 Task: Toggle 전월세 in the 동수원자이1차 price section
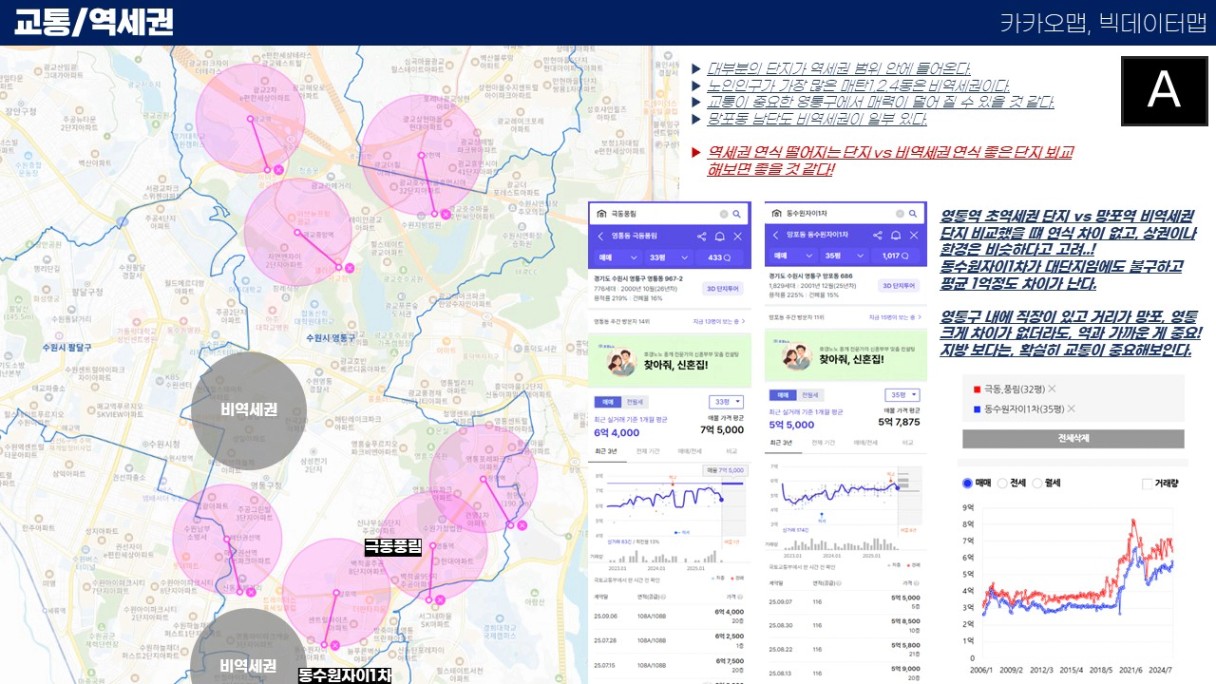tap(810, 395)
